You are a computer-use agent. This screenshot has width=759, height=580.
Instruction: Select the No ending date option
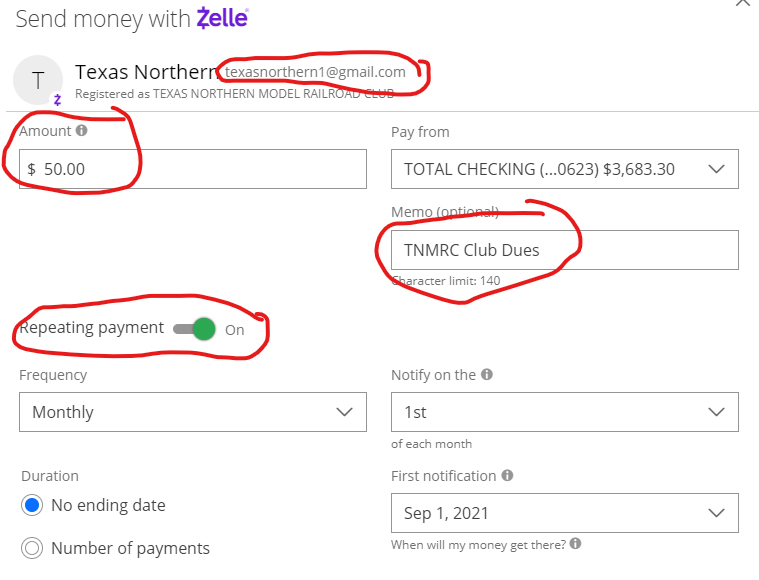tap(32, 505)
